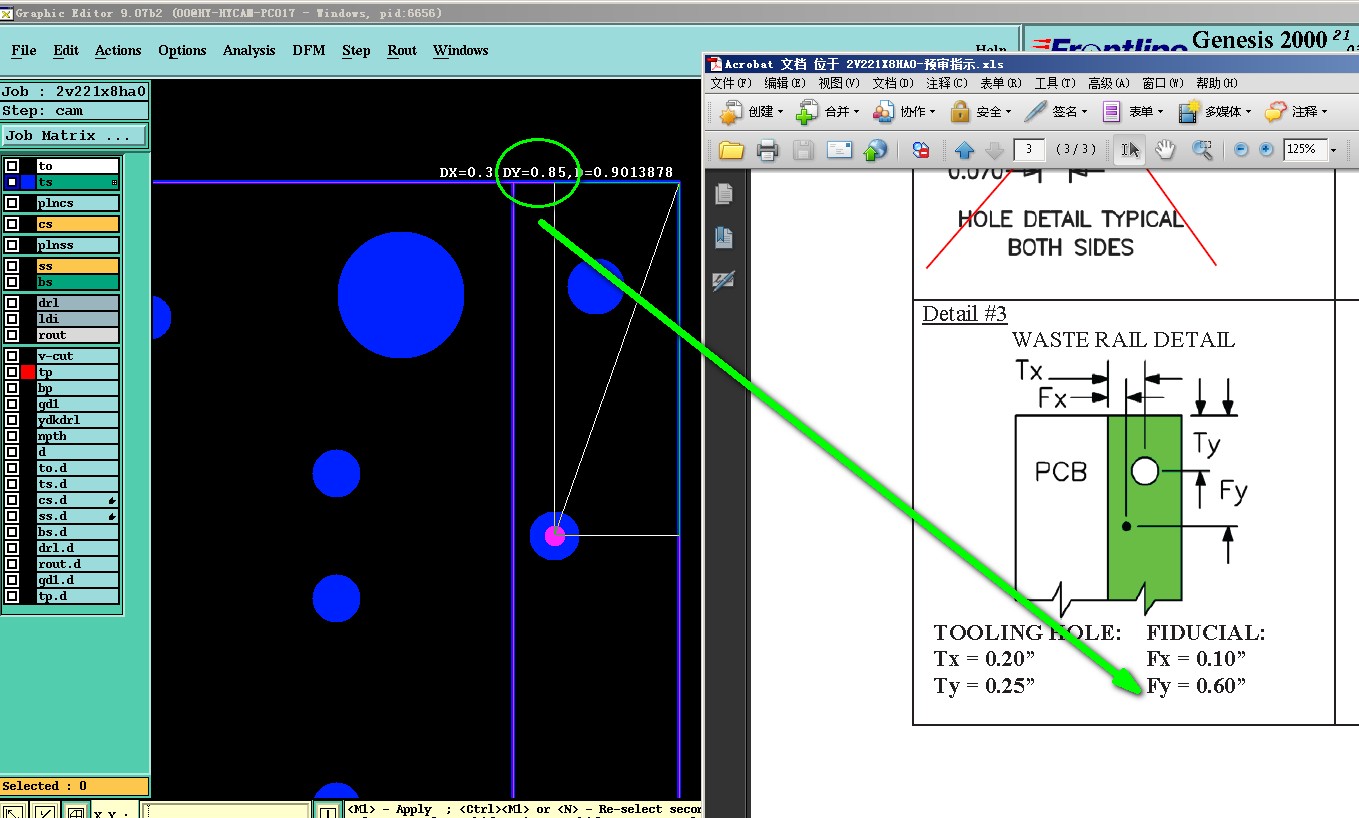The width and height of the screenshot is (1359, 818).
Task: Toggle display checkbox for layer plncs
Action: click(x=12, y=203)
